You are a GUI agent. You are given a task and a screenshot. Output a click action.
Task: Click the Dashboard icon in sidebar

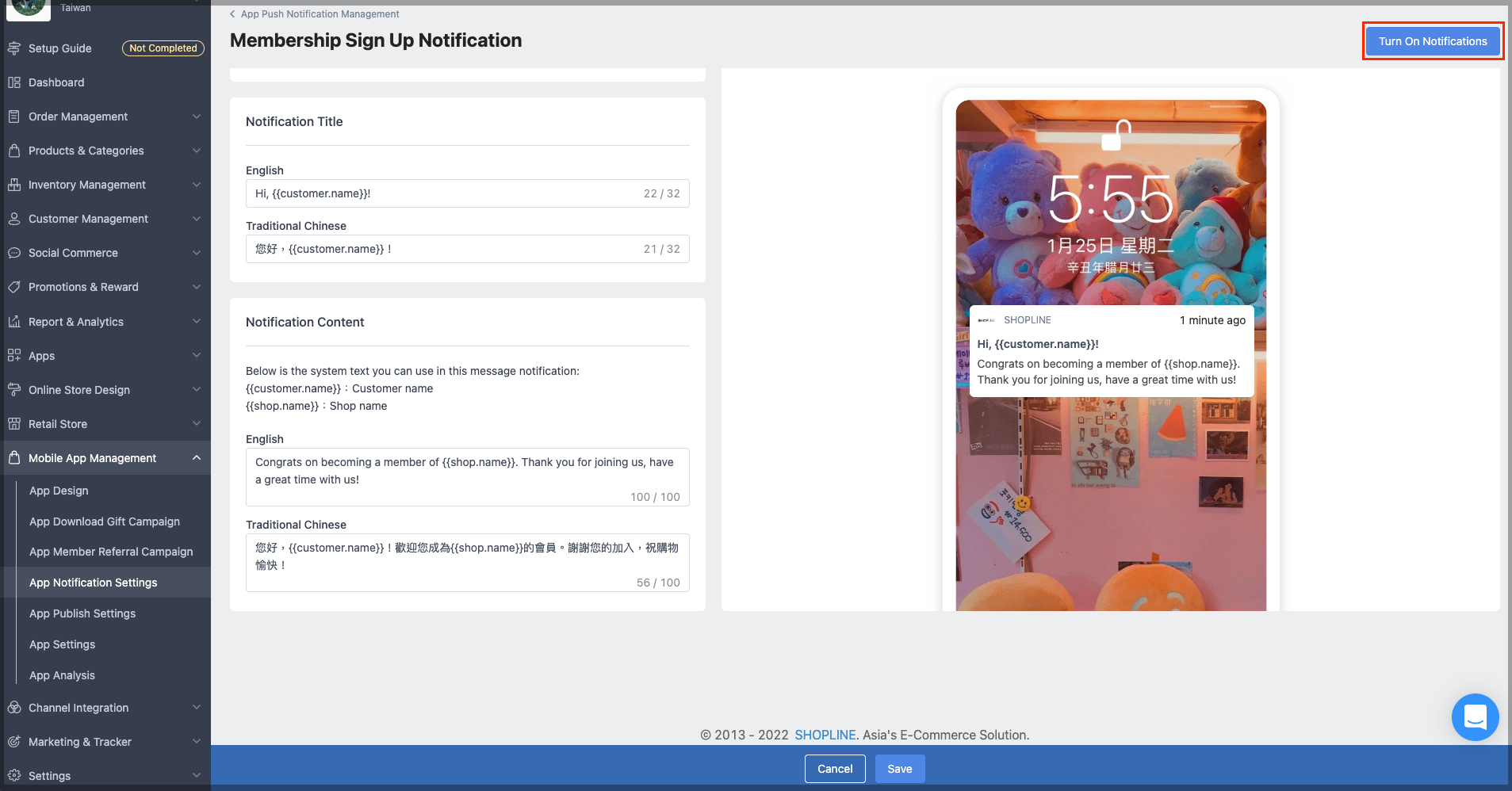click(14, 82)
